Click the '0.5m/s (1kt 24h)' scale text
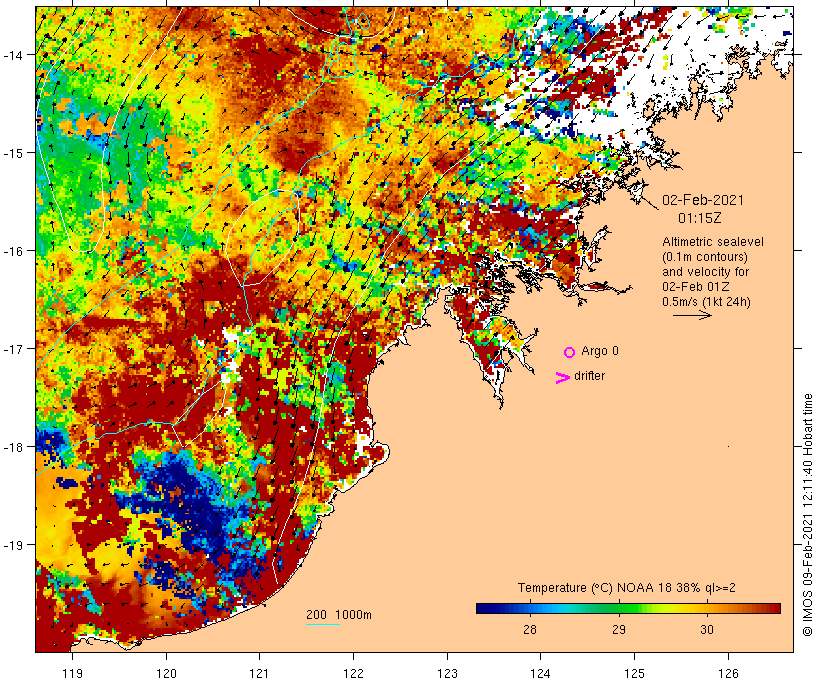820x680 pixels. click(706, 302)
